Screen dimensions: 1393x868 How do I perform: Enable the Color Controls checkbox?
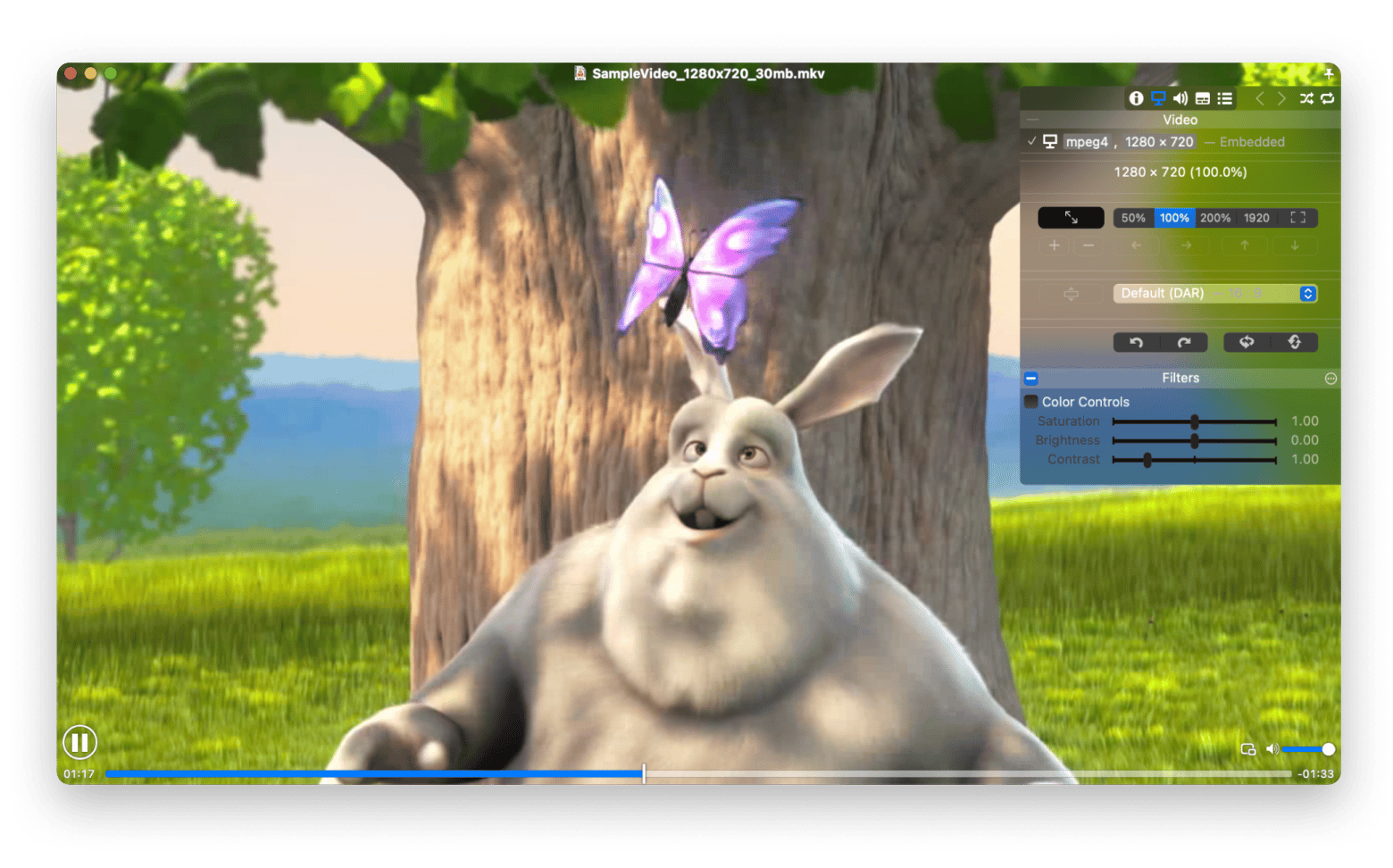1031,402
